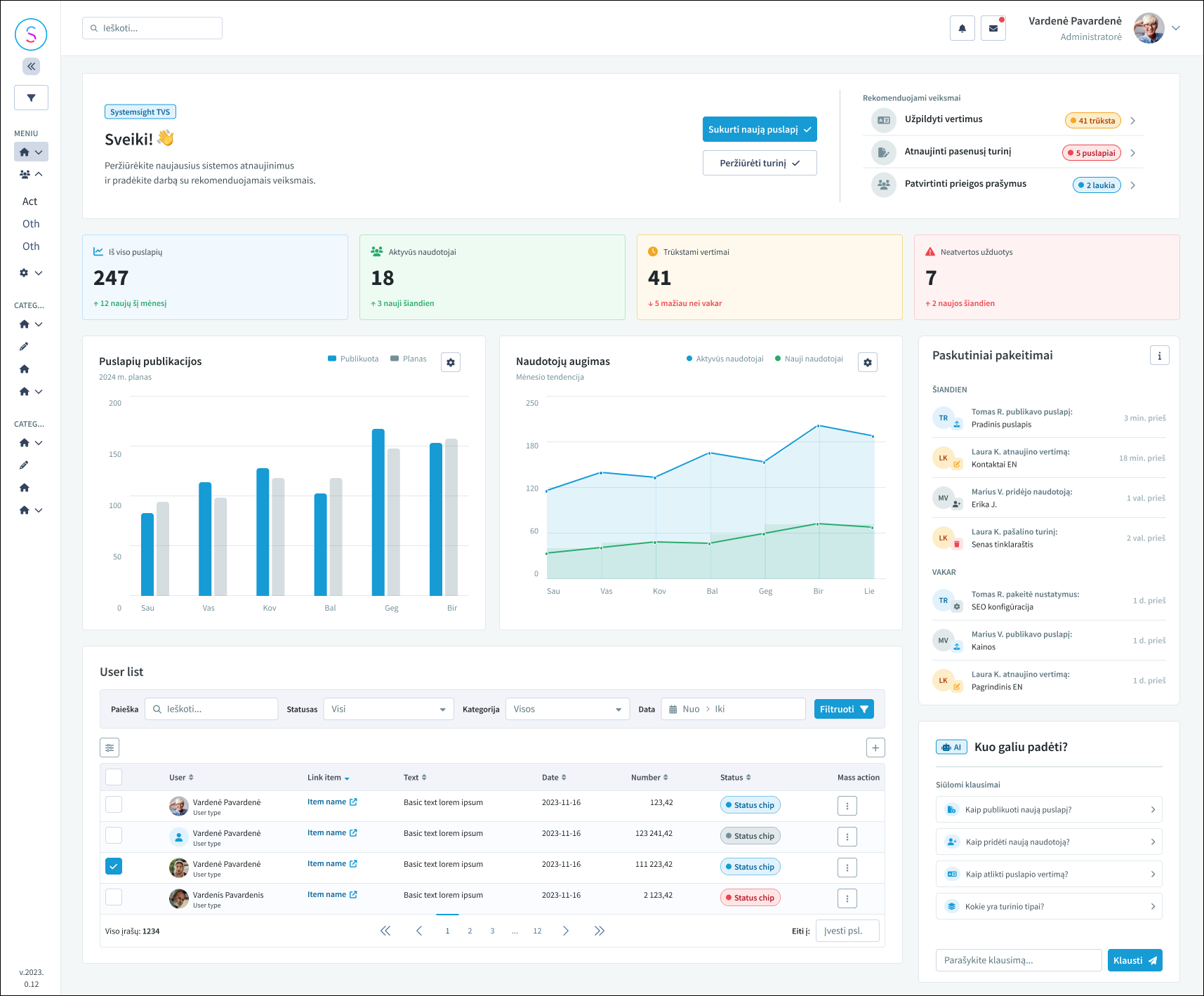Viewport: 1204px width, 996px height.
Task: Check the second row checkbox
Action: tap(114, 835)
